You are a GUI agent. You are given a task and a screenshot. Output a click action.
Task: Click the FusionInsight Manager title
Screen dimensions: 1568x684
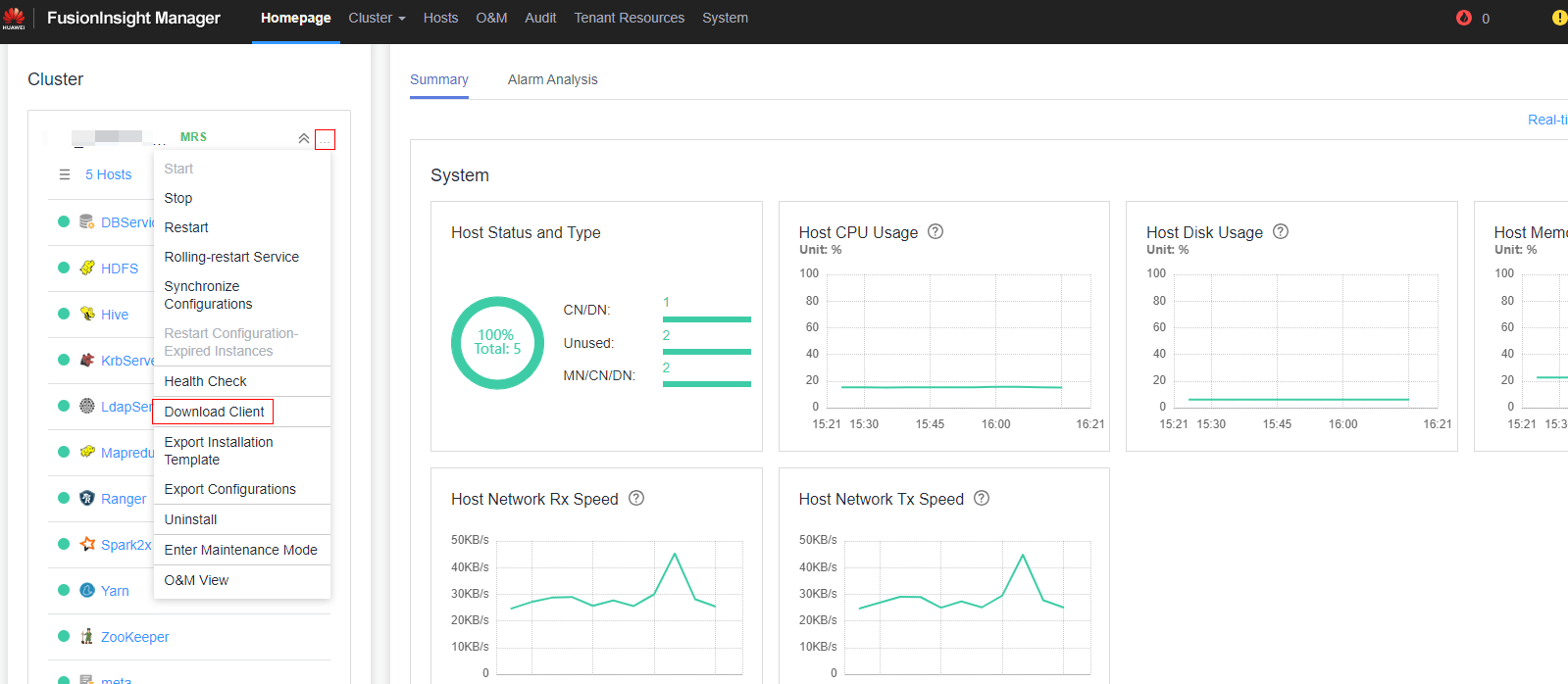click(133, 18)
